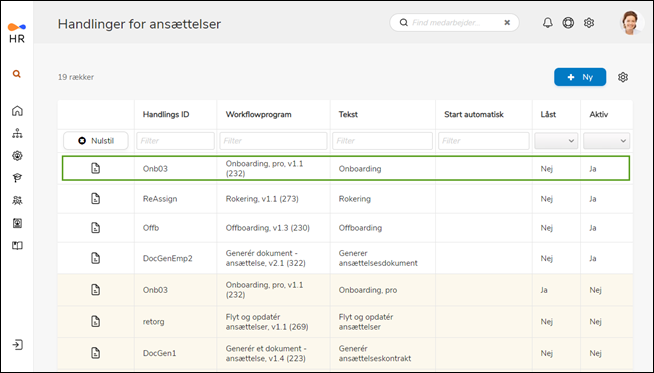Open the help lifebuoy icon
Screen dimensions: 654x373
pos(568,23)
